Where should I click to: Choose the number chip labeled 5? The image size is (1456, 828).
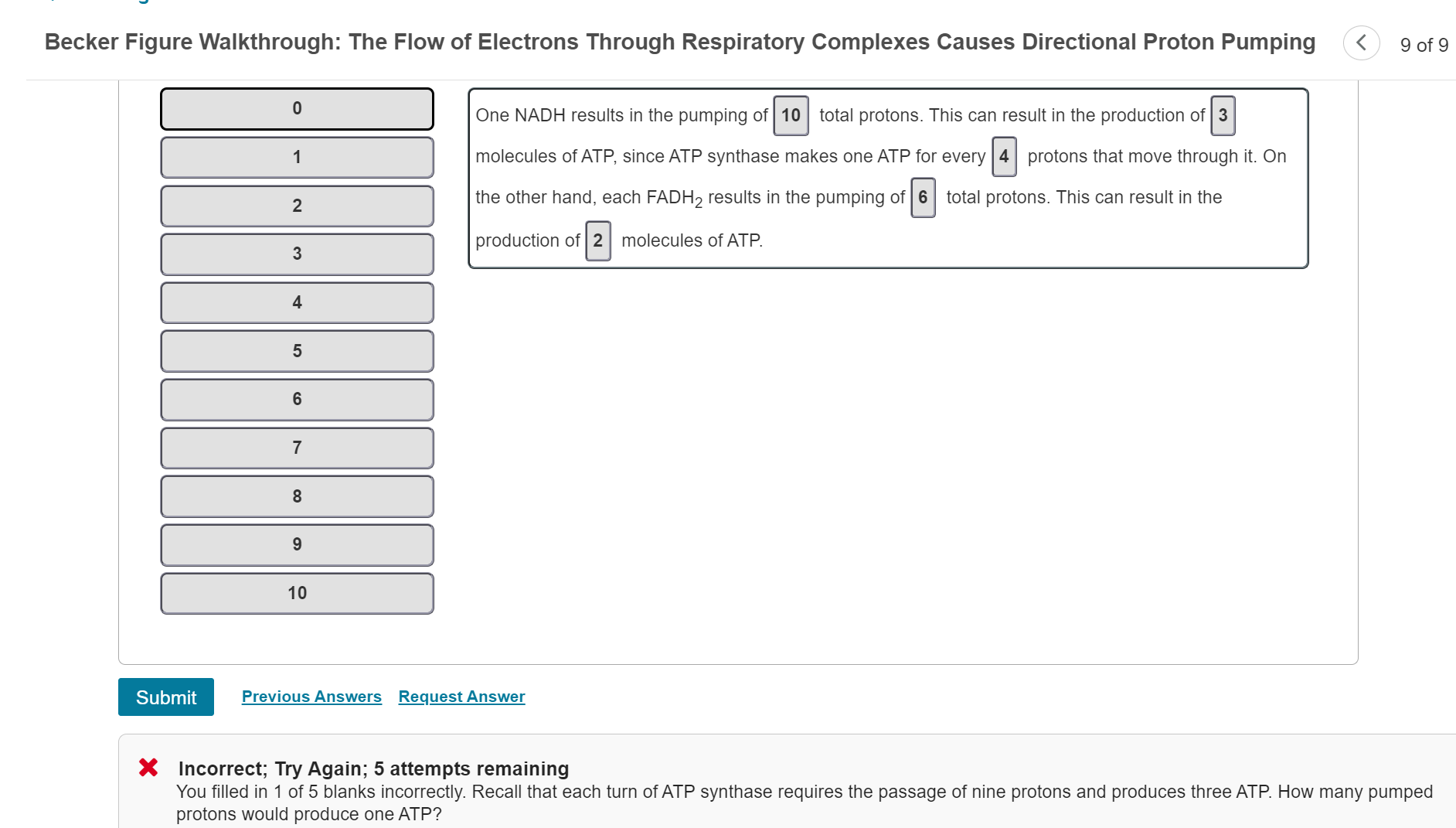[x=297, y=350]
